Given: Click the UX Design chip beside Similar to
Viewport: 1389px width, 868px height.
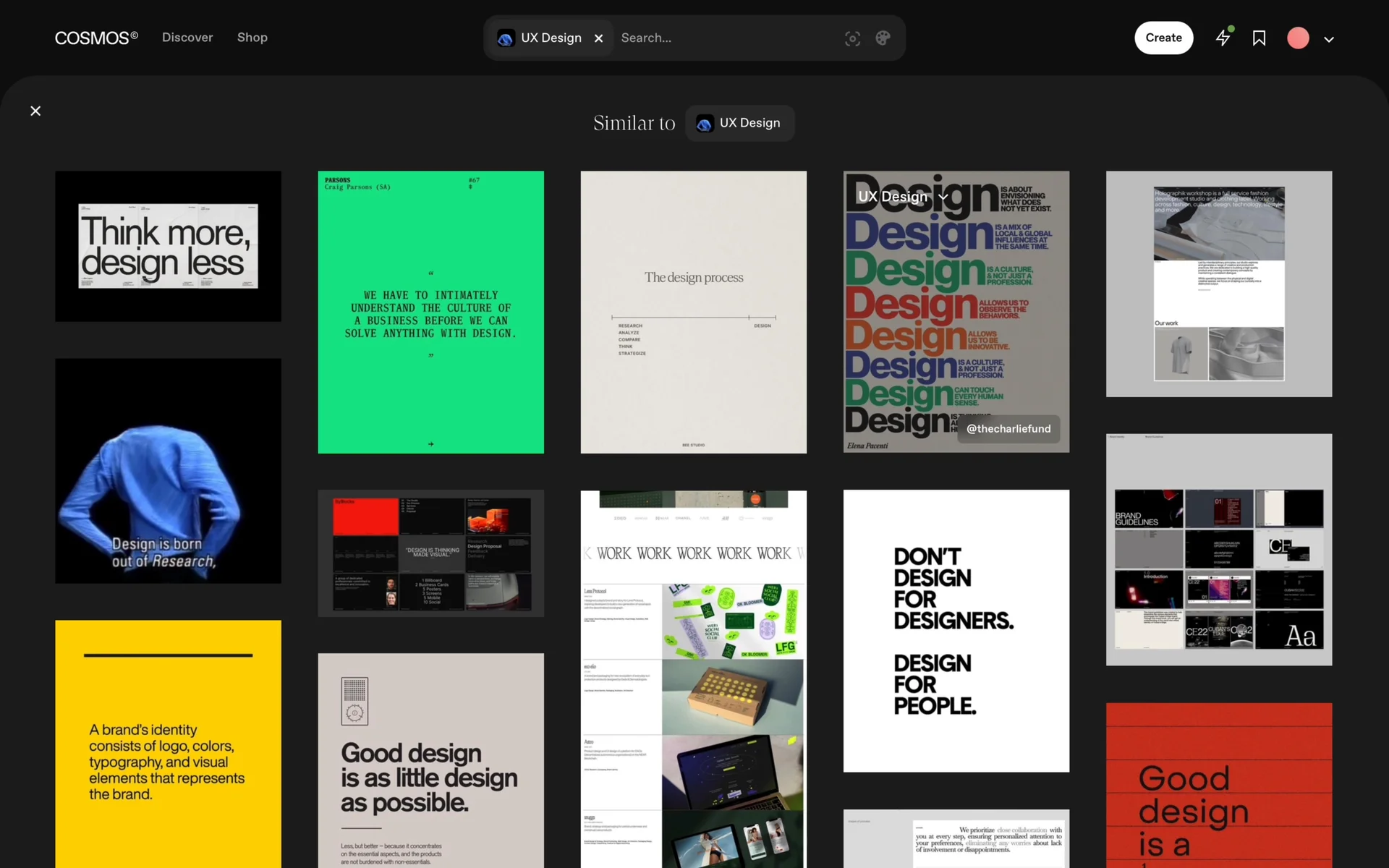Looking at the screenshot, I should [739, 123].
